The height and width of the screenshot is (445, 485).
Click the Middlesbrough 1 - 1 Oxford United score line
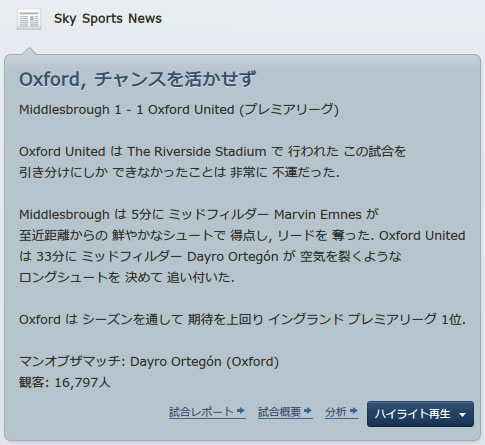point(179,110)
